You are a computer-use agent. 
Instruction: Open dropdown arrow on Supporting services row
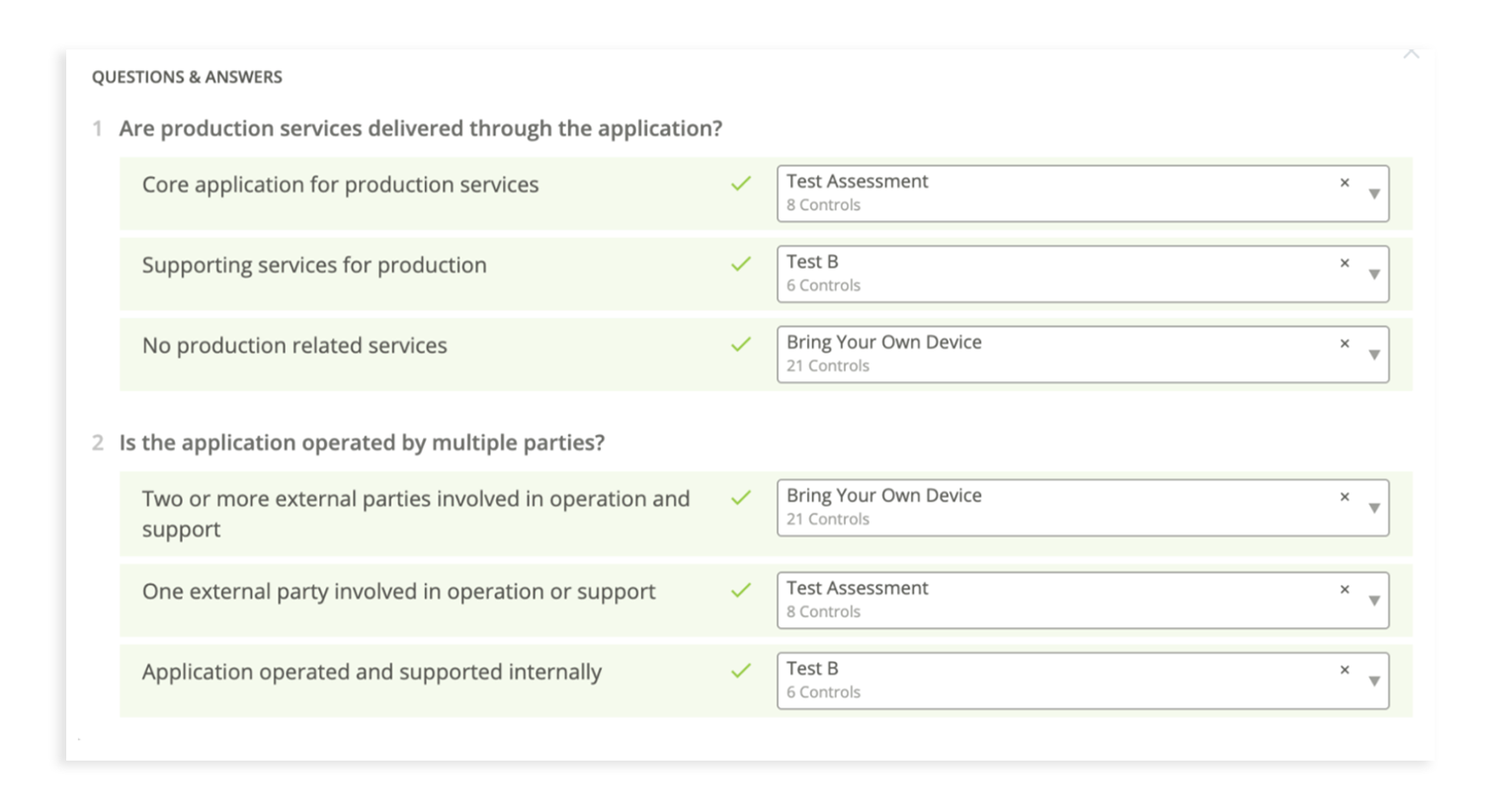(1373, 275)
